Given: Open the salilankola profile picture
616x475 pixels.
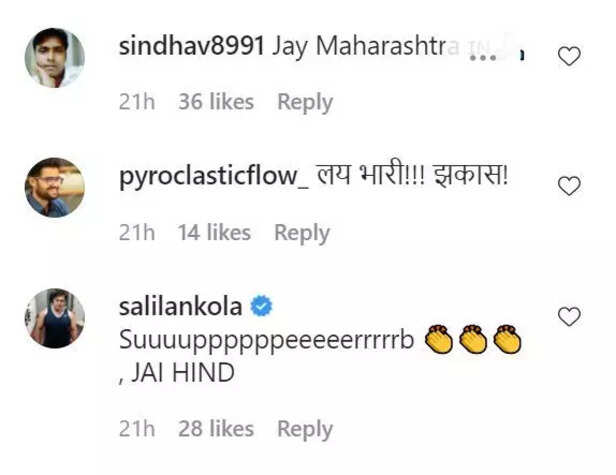Looking at the screenshot, I should (55, 318).
